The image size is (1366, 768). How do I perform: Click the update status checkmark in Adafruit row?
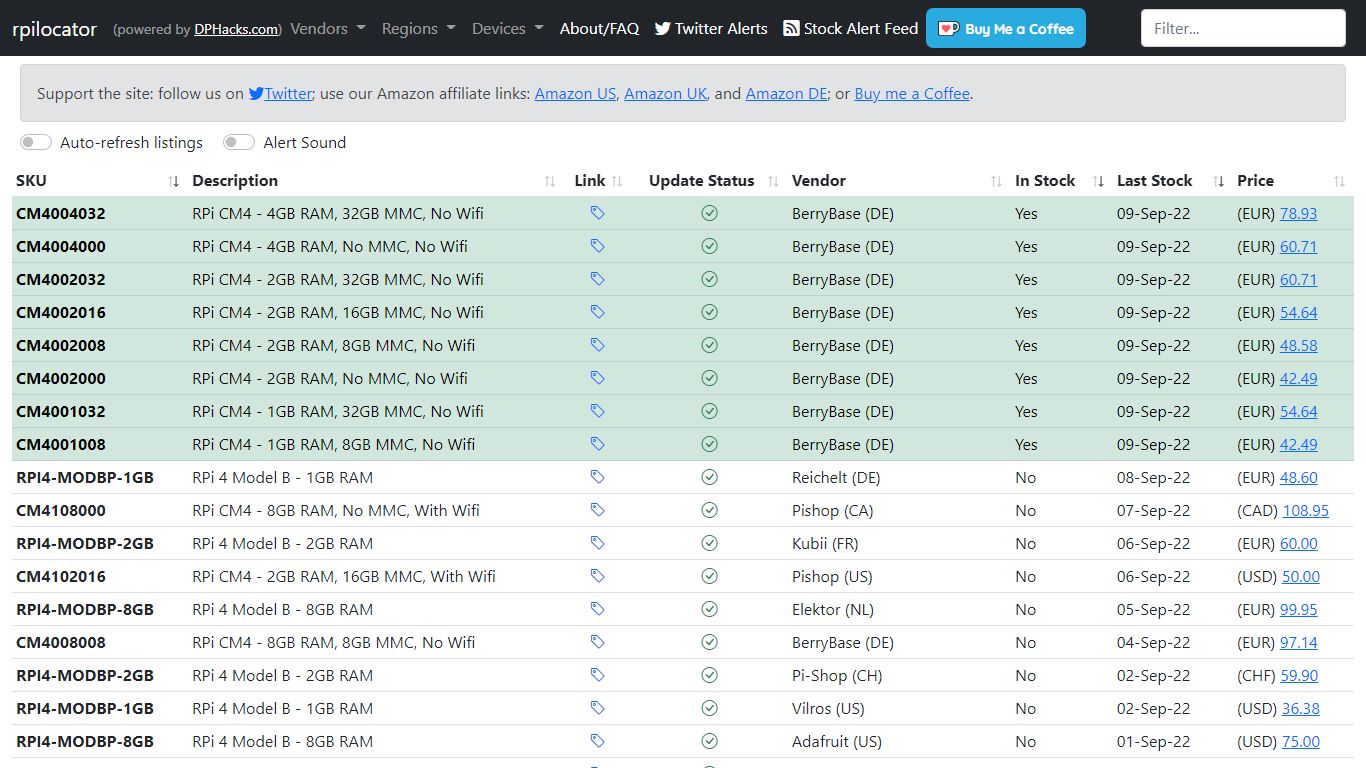(x=709, y=741)
